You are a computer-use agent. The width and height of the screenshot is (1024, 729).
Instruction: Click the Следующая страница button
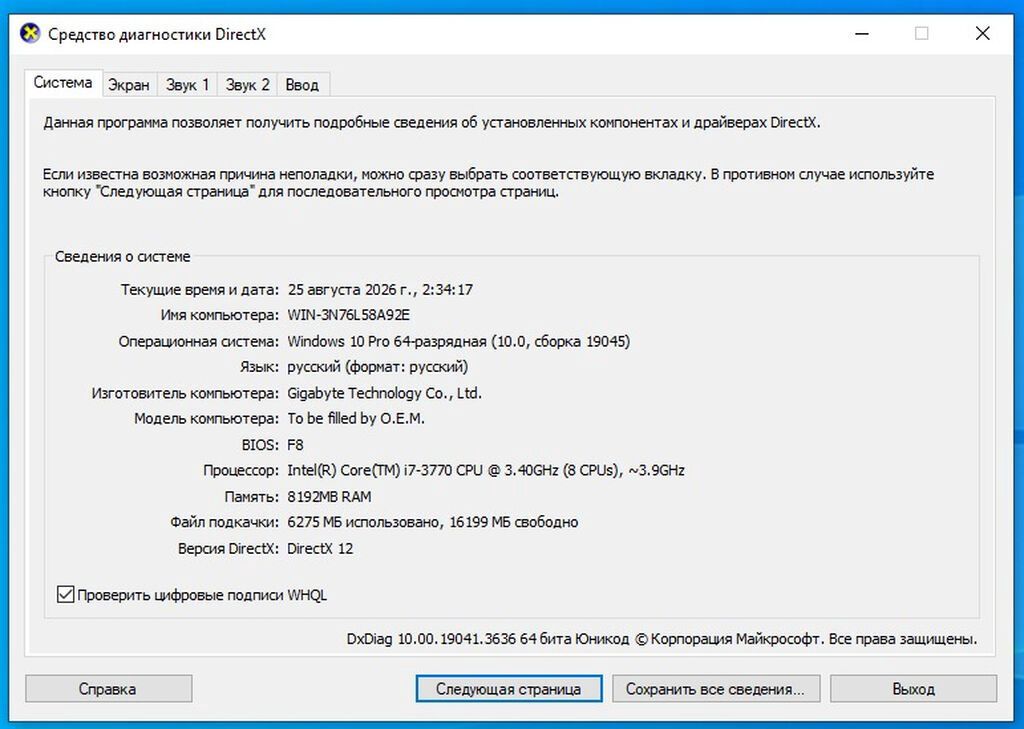[509, 688]
